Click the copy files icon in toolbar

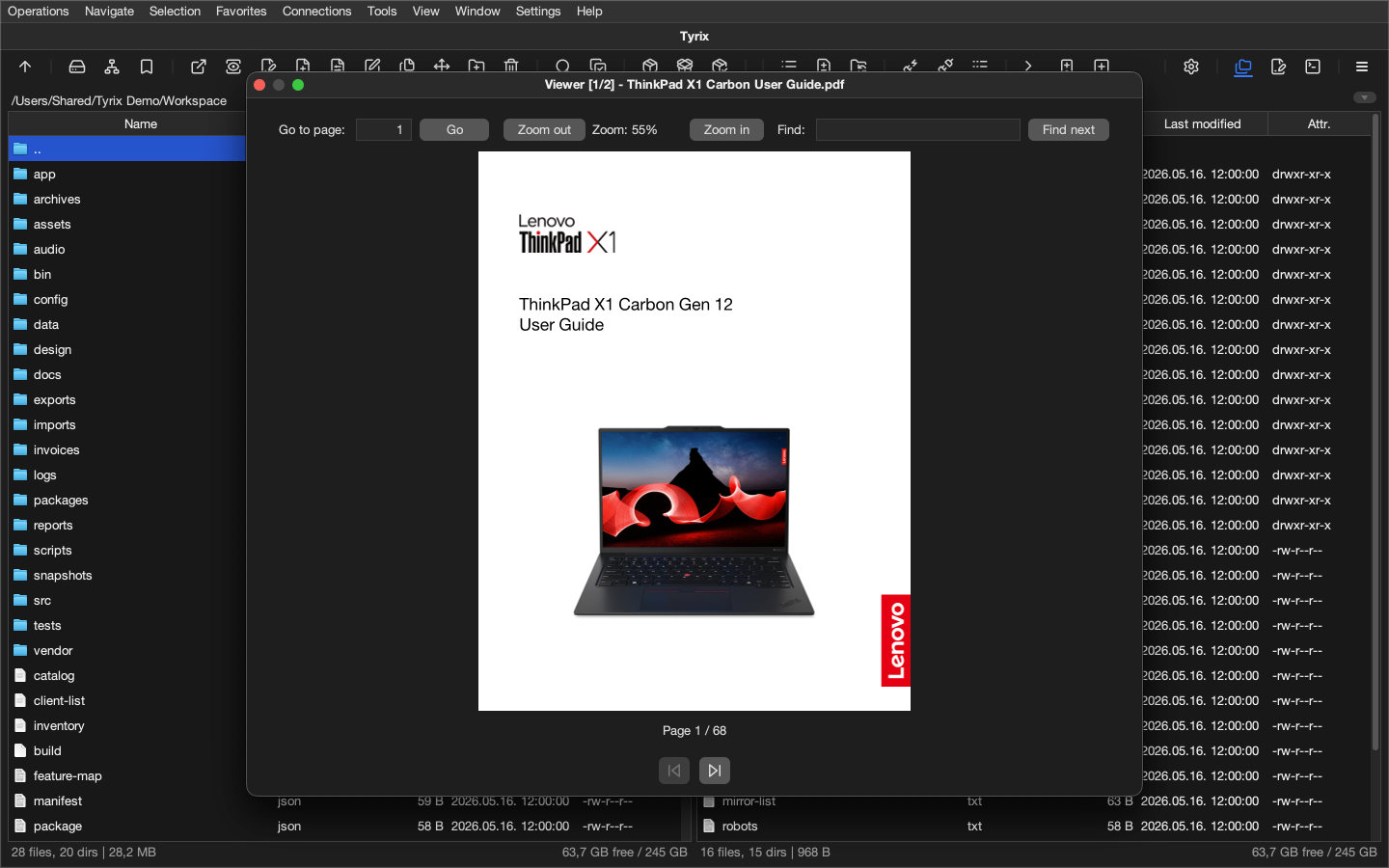pyautogui.click(x=407, y=66)
